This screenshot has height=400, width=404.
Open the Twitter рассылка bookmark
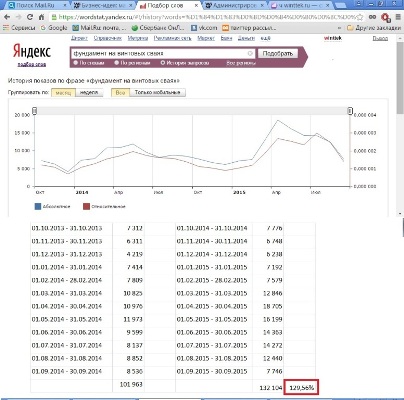(x=249, y=28)
